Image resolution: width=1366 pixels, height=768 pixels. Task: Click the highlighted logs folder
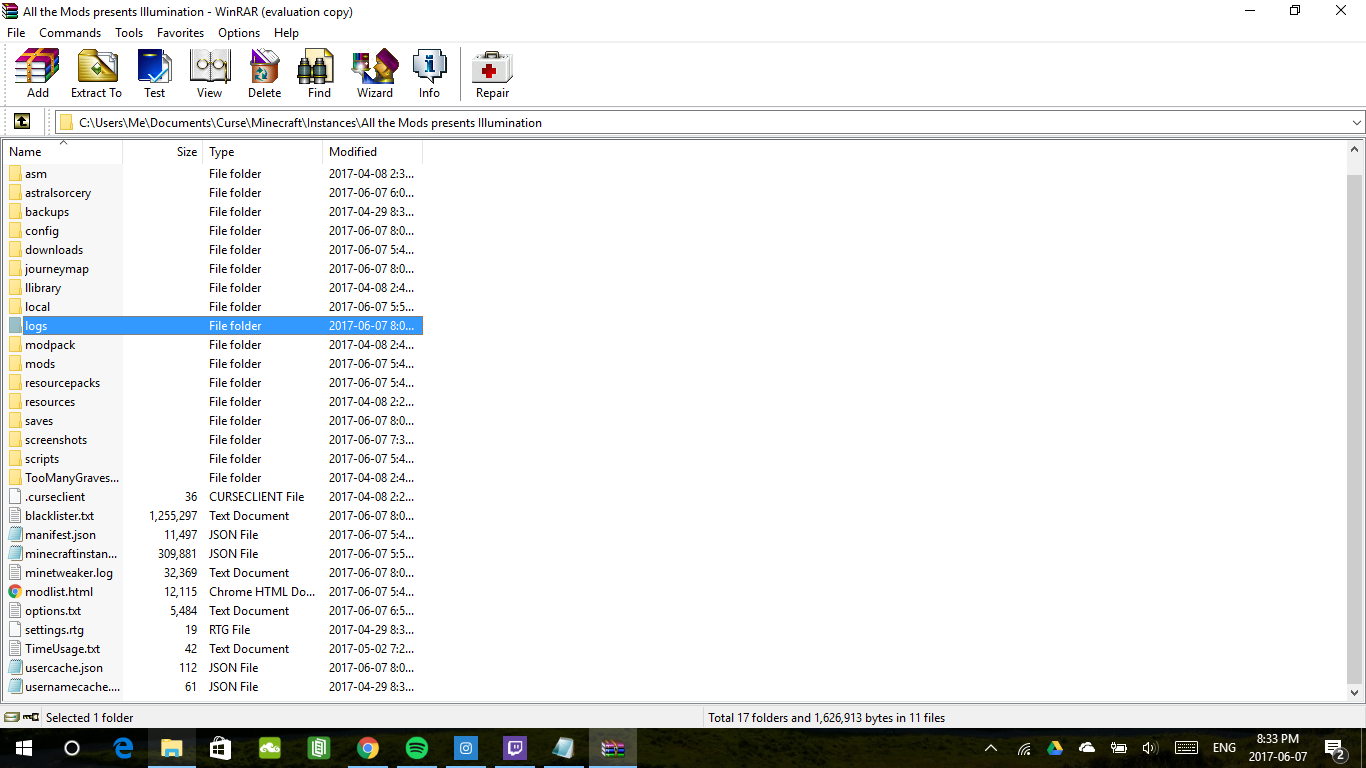[213, 326]
